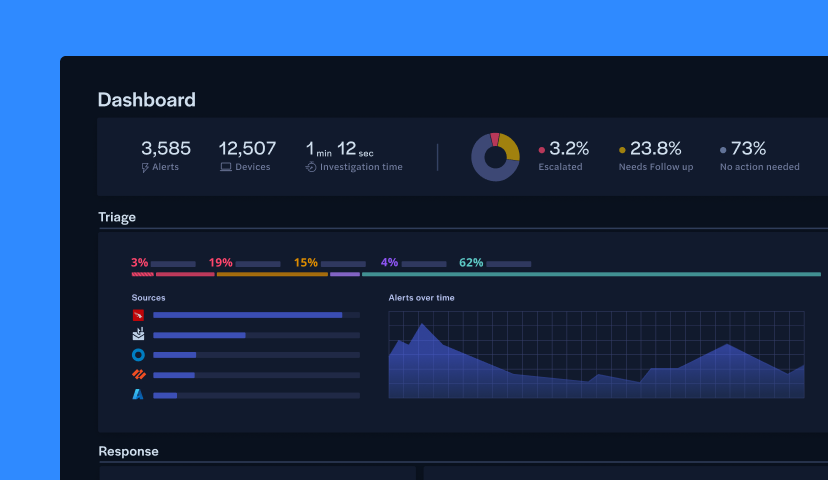Go to the Response section heading

pos(128,451)
